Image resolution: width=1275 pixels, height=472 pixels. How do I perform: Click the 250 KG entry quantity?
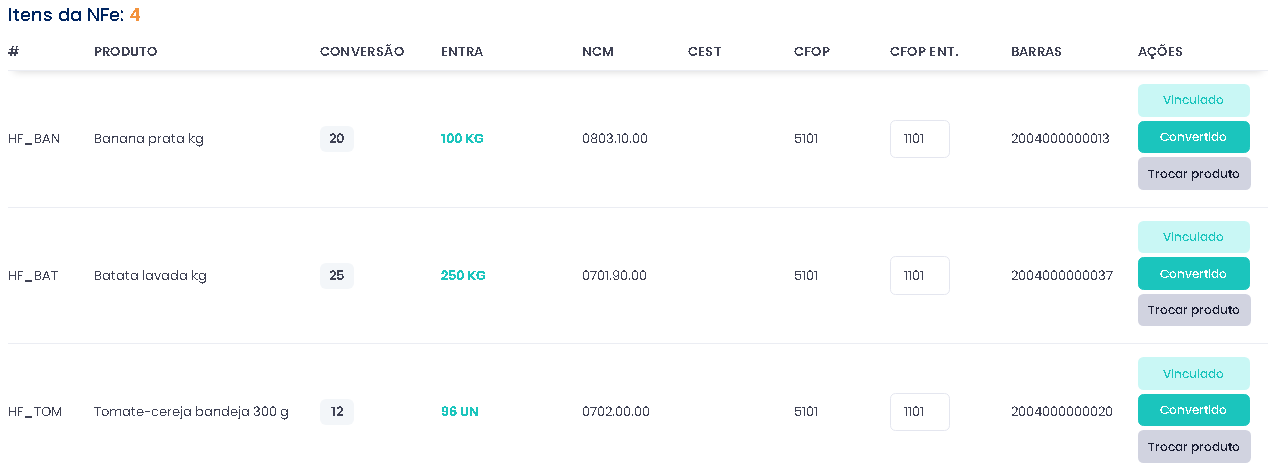click(463, 275)
